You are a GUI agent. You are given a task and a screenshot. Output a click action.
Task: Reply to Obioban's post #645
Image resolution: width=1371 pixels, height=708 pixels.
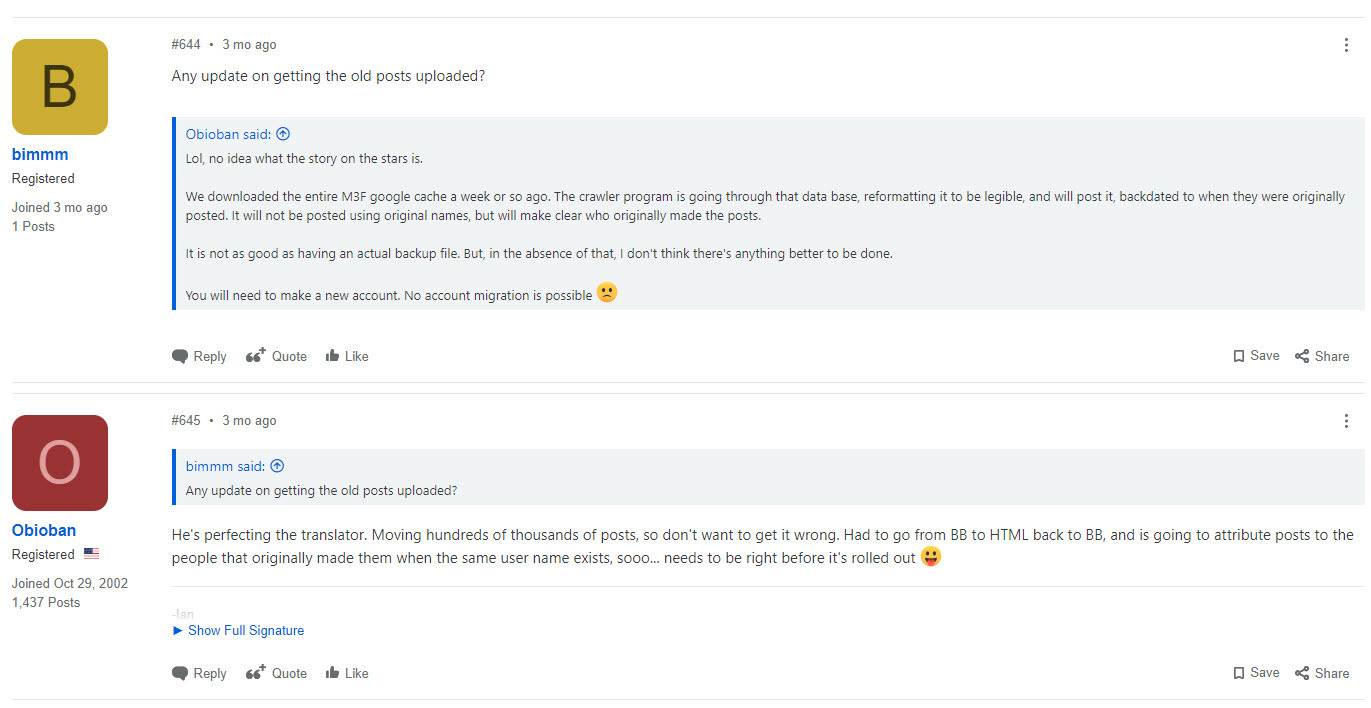pos(199,673)
